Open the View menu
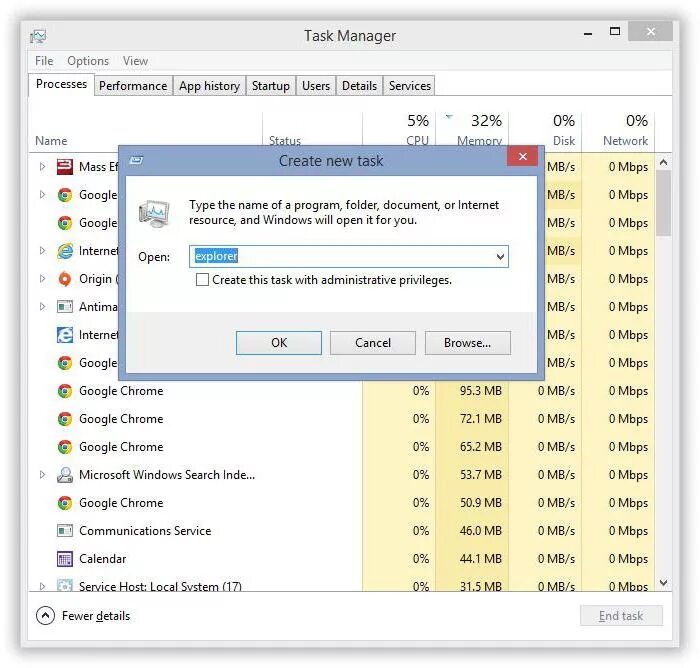 tap(135, 61)
